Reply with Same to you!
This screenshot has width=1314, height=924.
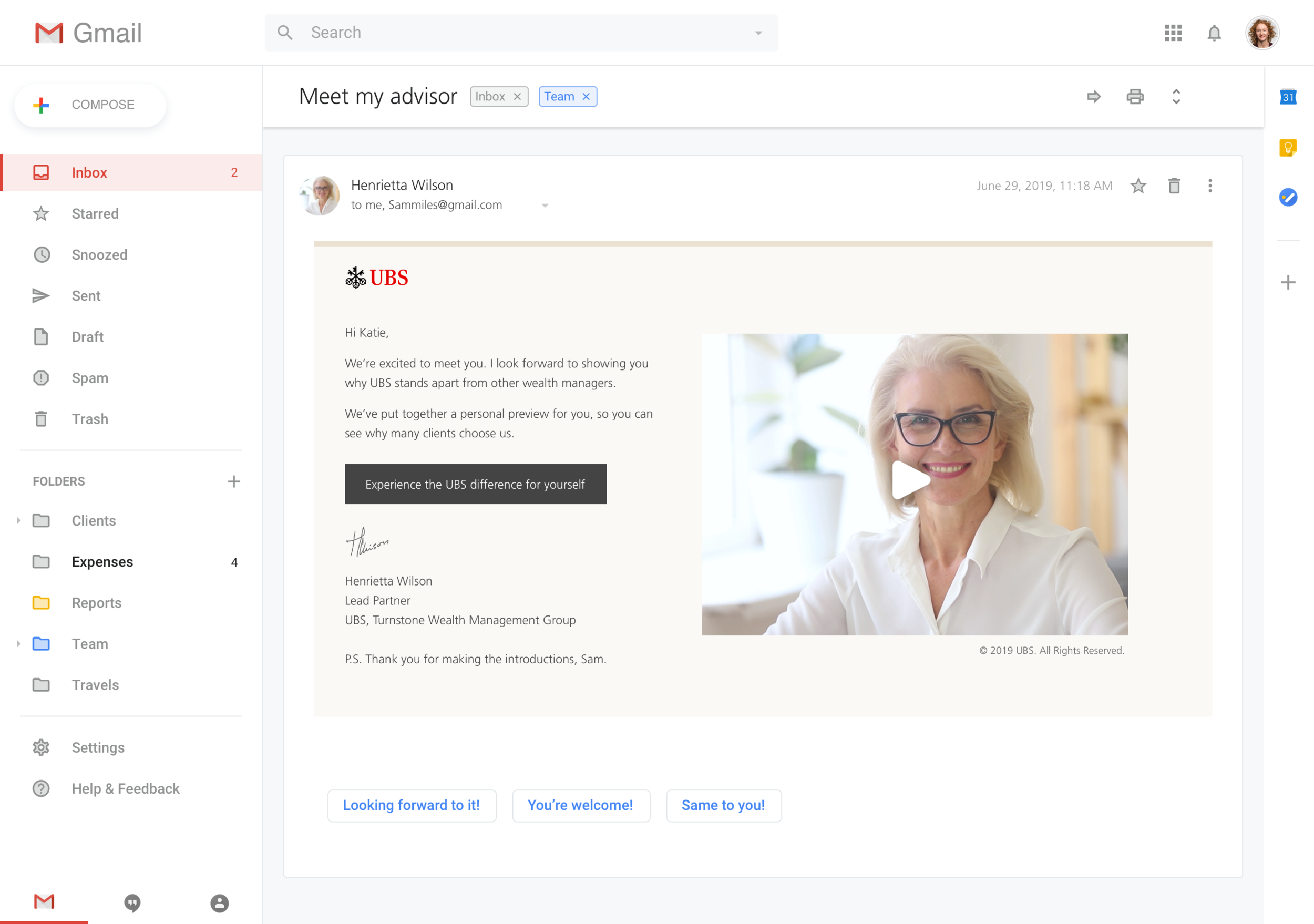point(723,806)
